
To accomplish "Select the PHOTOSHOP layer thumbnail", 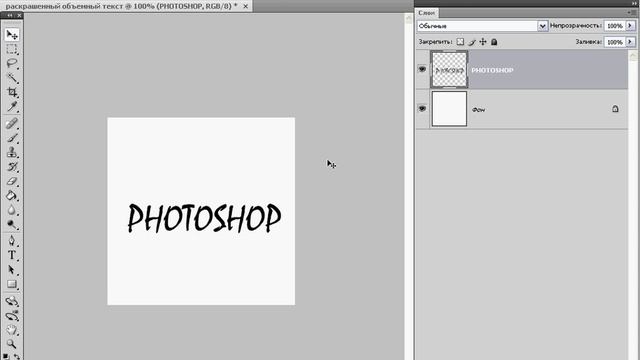I will point(449,70).
